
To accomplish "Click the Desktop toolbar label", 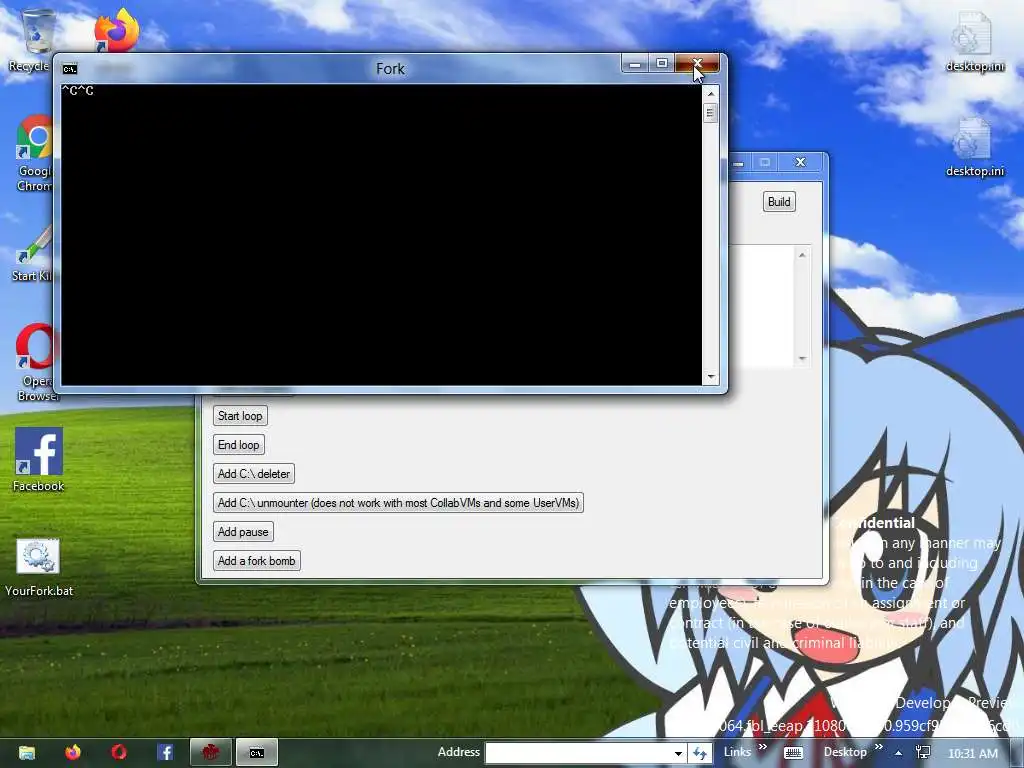I will pyautogui.click(x=845, y=752).
